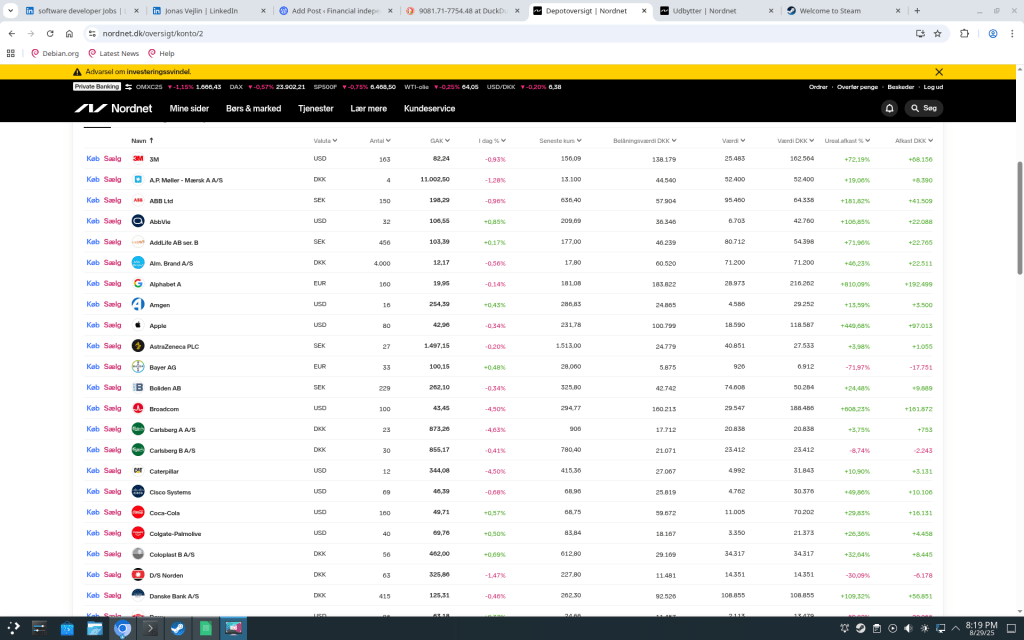Click Køb for the 3M stock
This screenshot has height=640, width=1024.
point(93,159)
